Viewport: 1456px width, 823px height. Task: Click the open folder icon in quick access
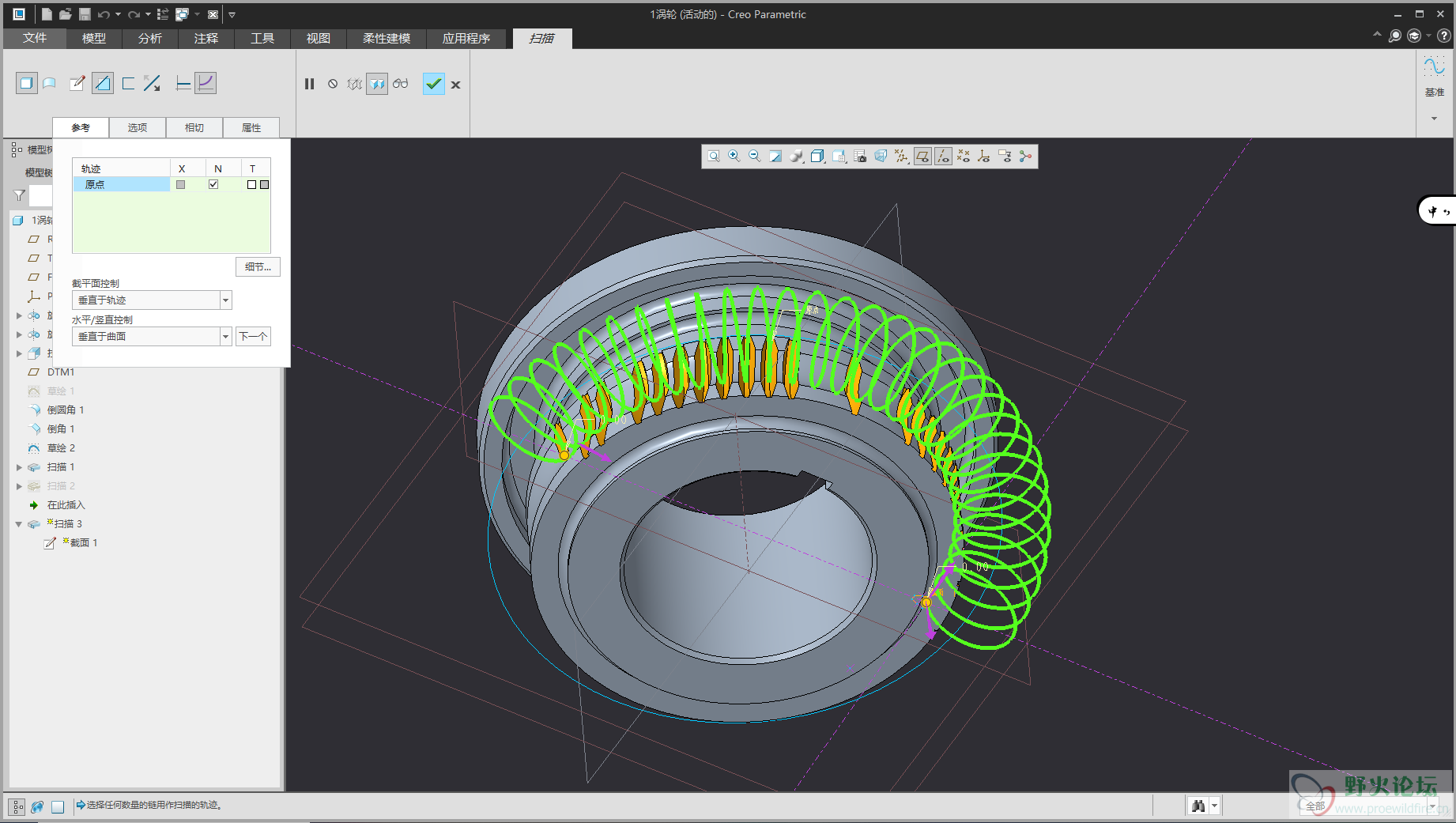tap(66, 14)
